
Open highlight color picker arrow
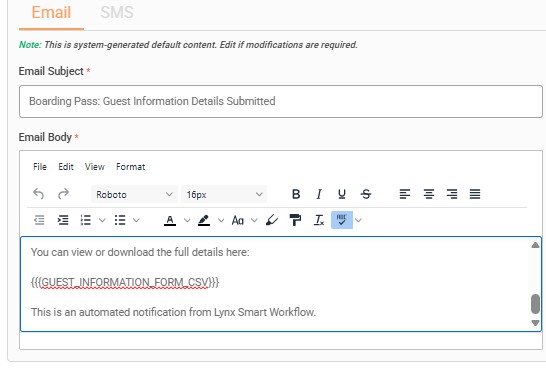221,220
